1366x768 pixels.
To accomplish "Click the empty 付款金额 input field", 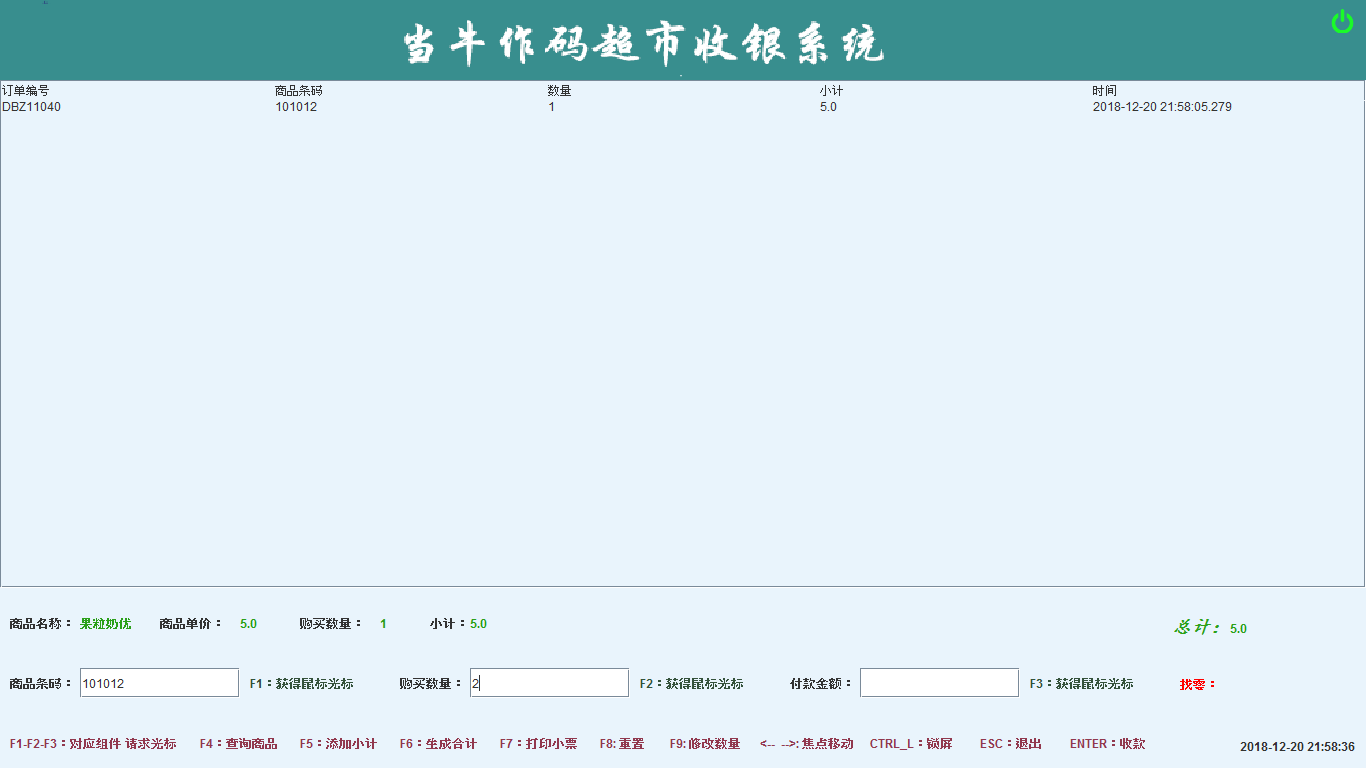I will [939, 683].
